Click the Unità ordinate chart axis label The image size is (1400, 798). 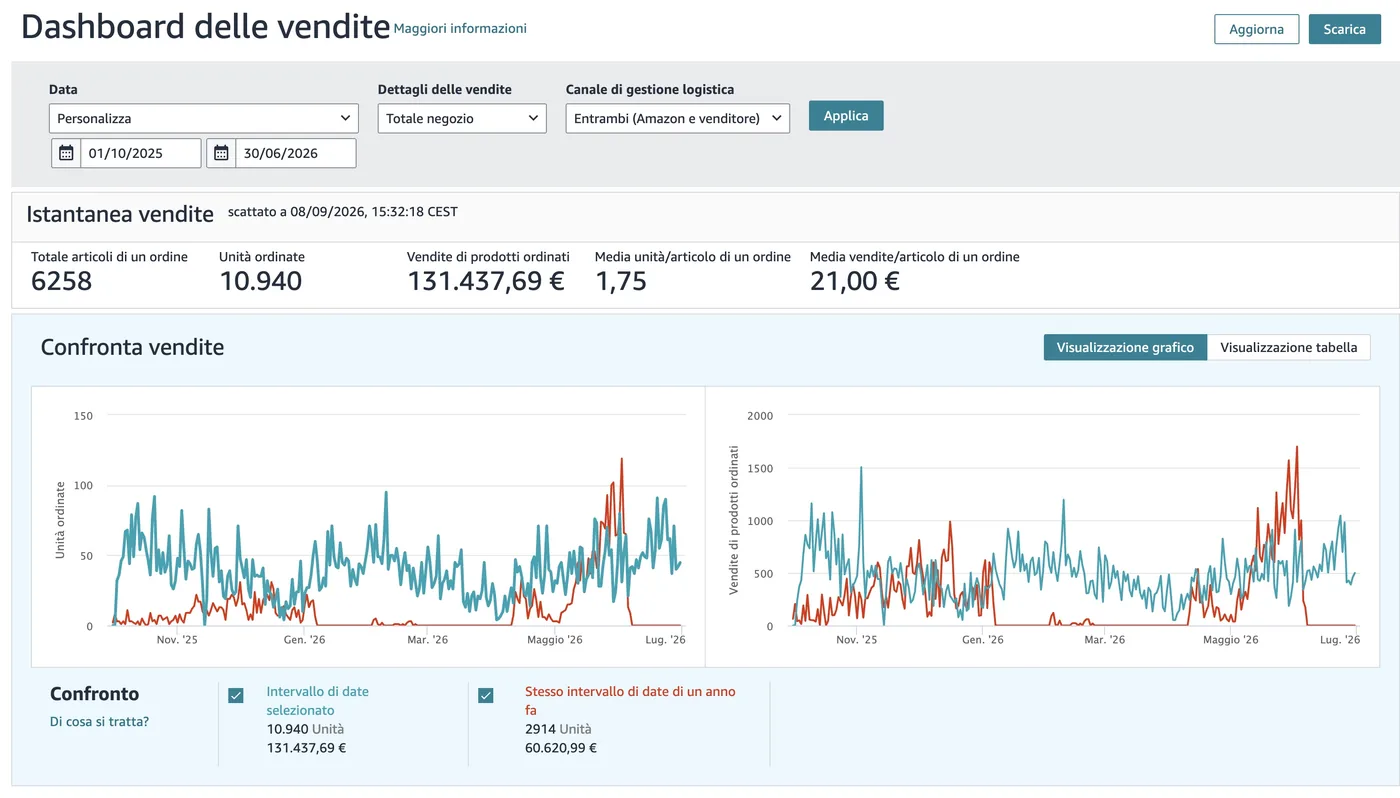point(60,520)
